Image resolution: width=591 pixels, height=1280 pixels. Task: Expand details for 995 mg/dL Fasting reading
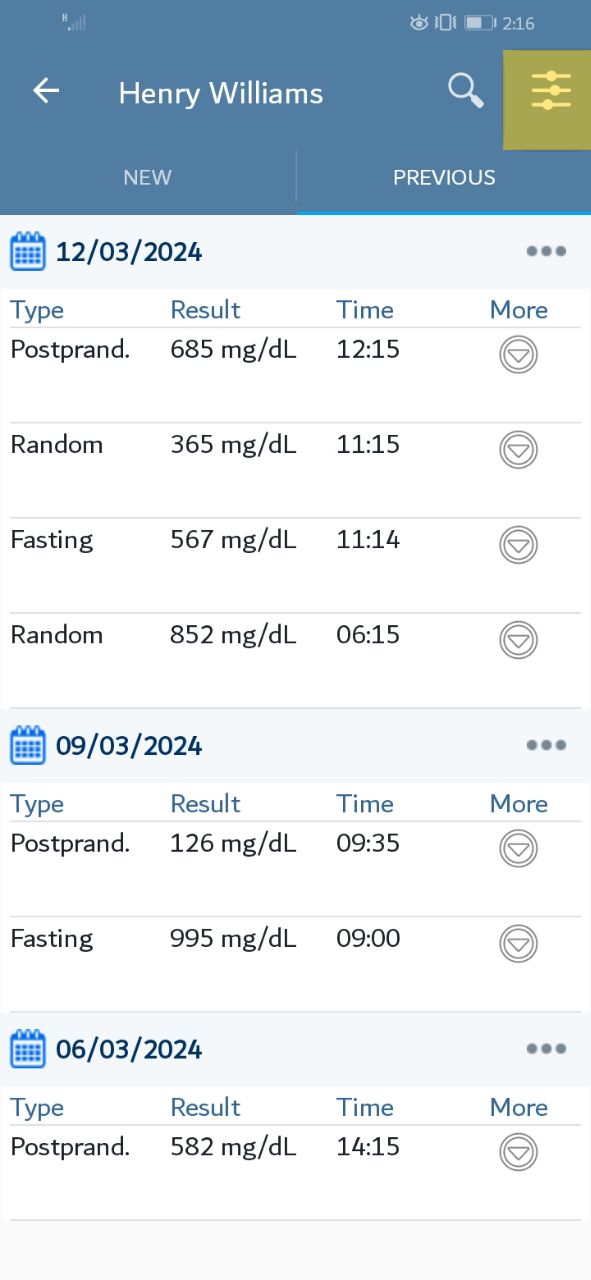point(518,944)
